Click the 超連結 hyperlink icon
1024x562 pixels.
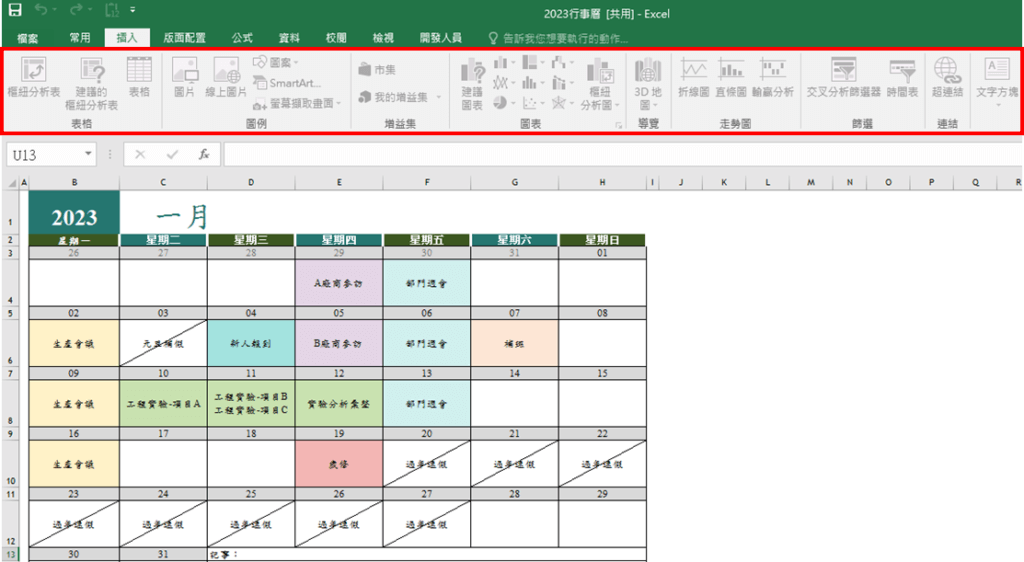pyautogui.click(x=946, y=76)
